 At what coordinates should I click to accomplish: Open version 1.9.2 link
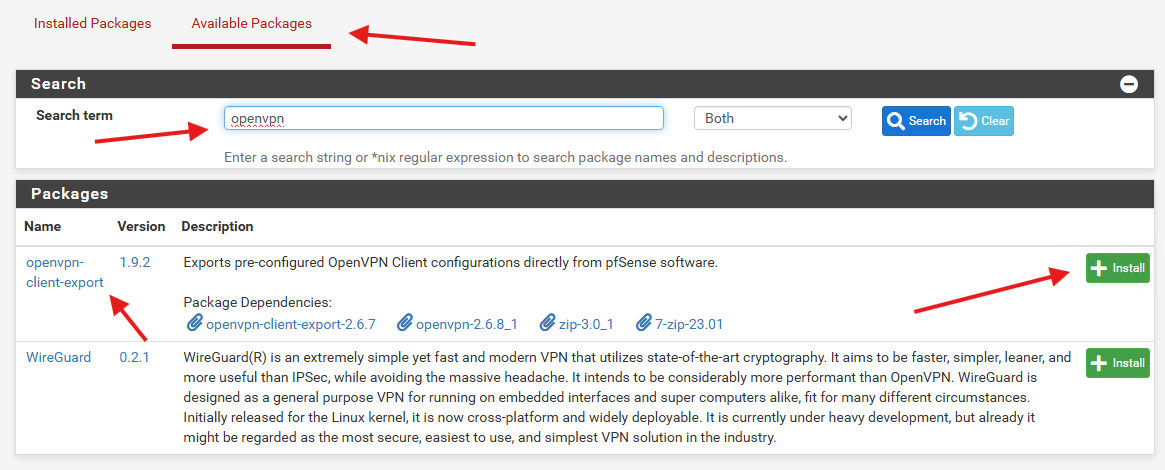pyautogui.click(x=134, y=263)
